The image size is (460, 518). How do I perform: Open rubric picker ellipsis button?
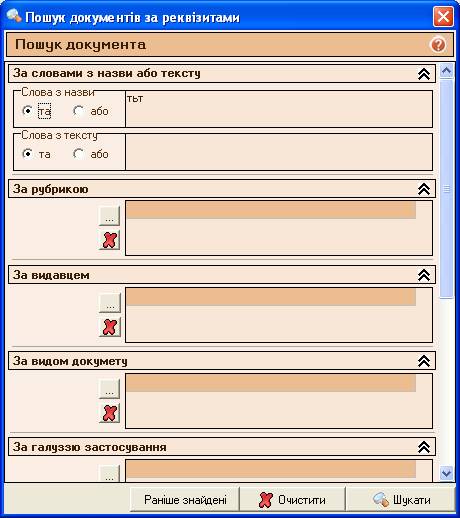click(110, 216)
